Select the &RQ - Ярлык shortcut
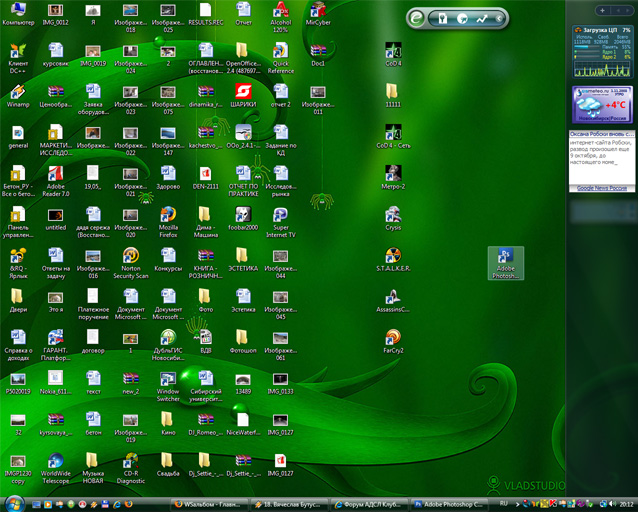The image size is (638, 512). pos(18,264)
